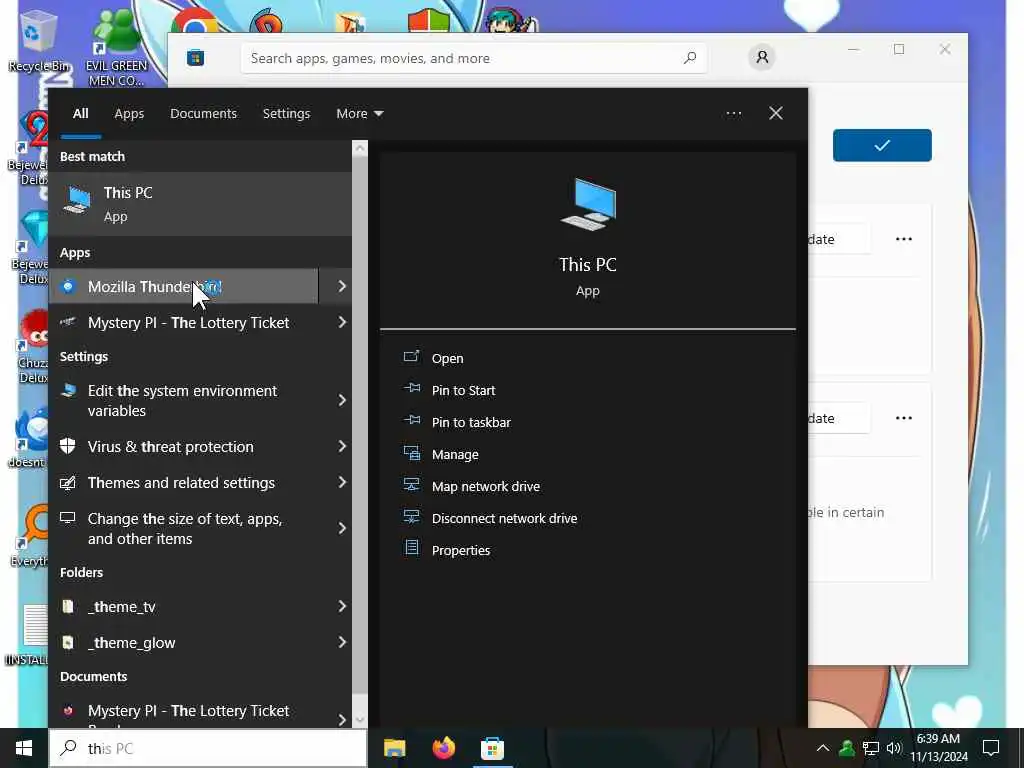
Task: Click the Open action in preview pane
Action: tap(447, 359)
